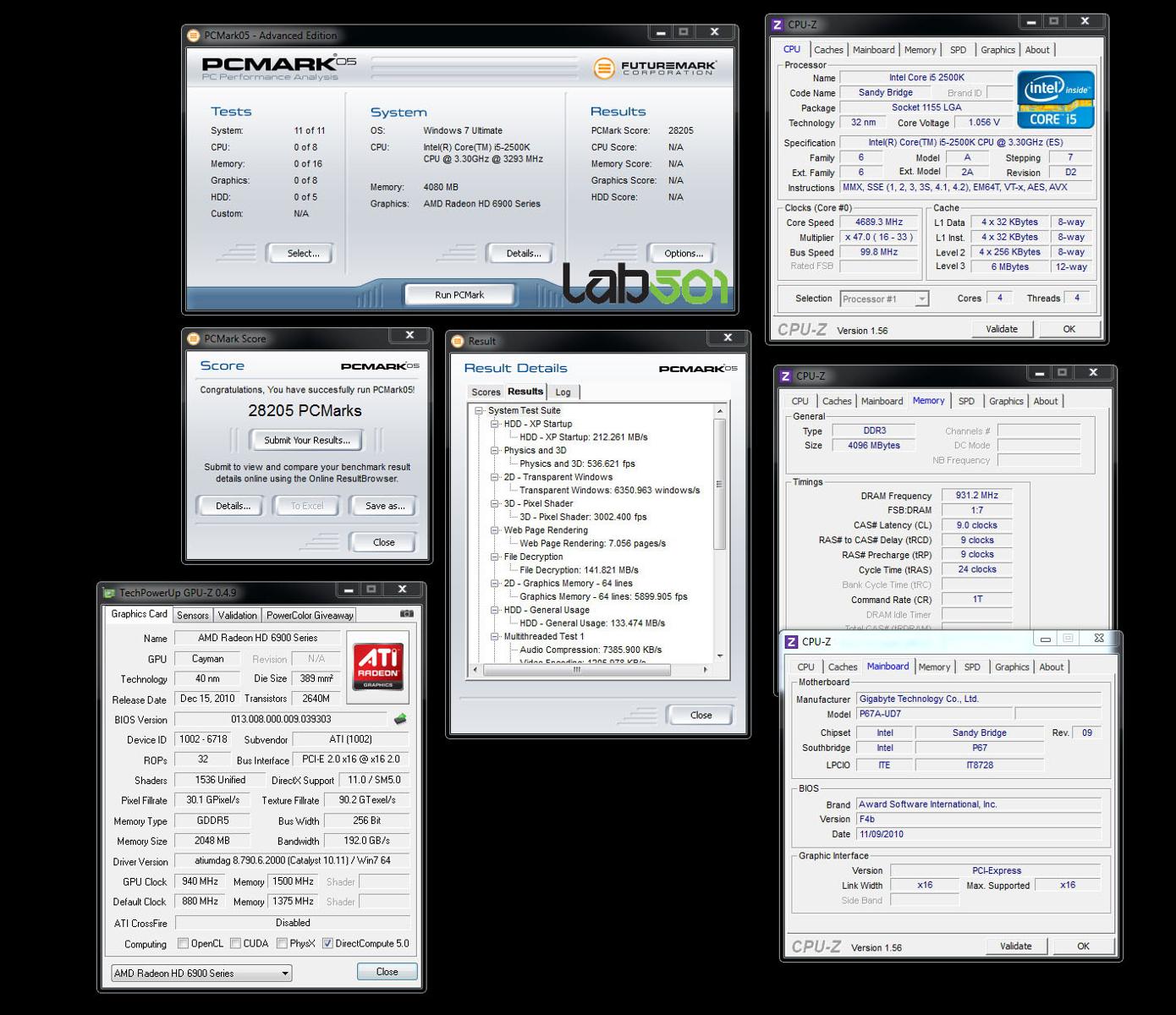1176x1015 pixels.
Task: Click the GPU-Z BIOS Version field
Action: pos(281,720)
